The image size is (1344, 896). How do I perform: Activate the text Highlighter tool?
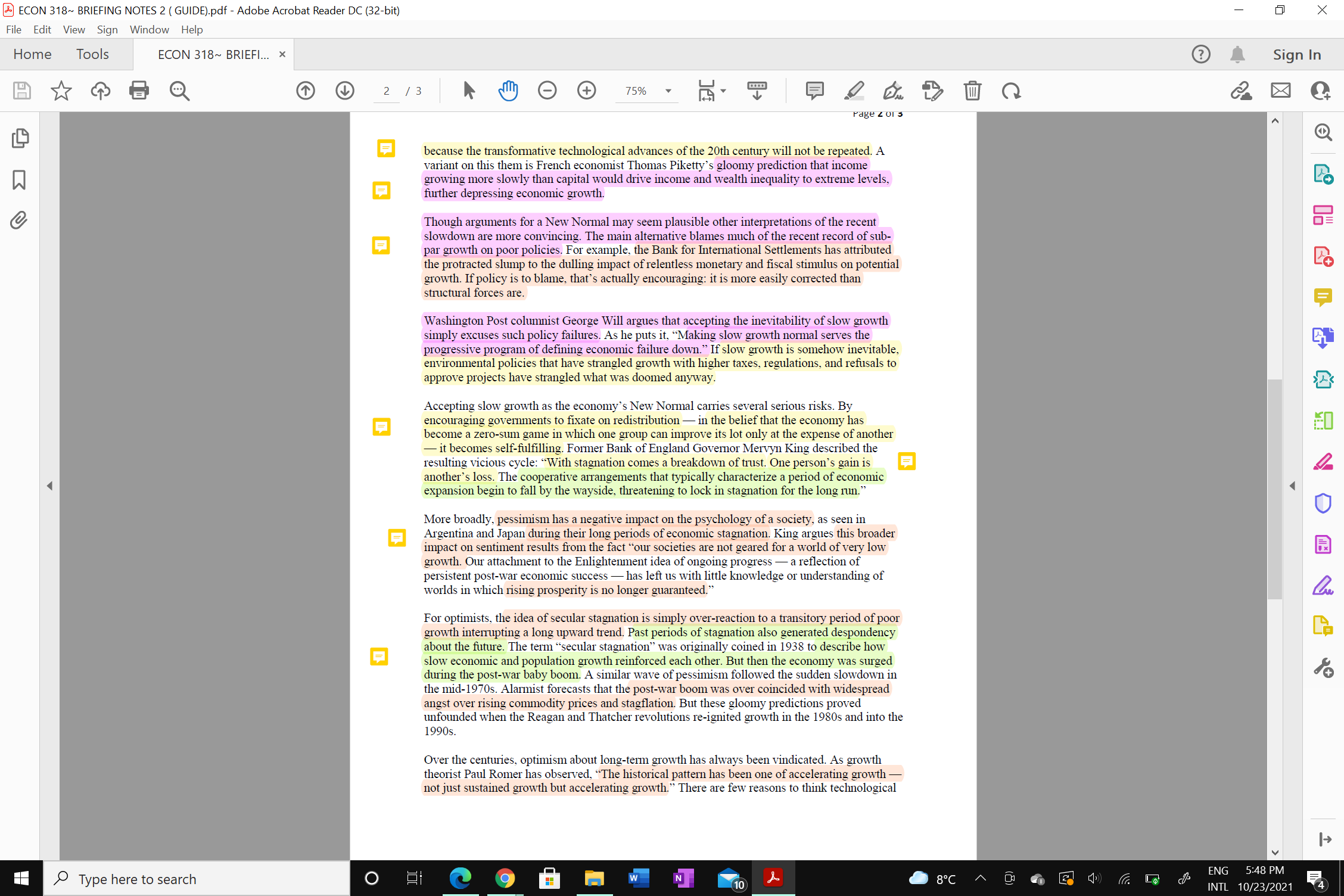854,91
